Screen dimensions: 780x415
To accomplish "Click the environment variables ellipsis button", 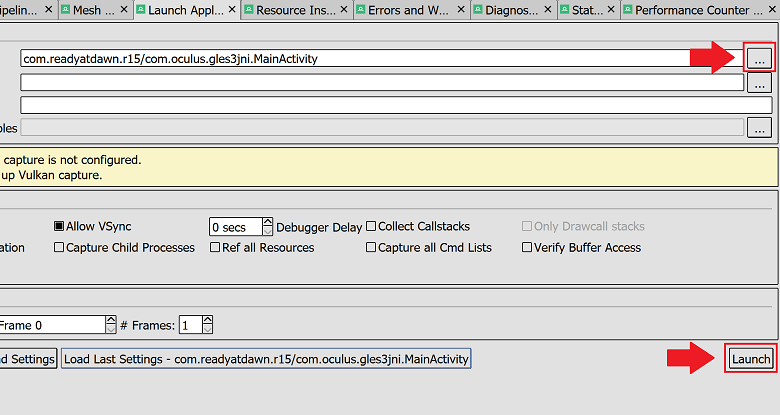I will point(759,127).
